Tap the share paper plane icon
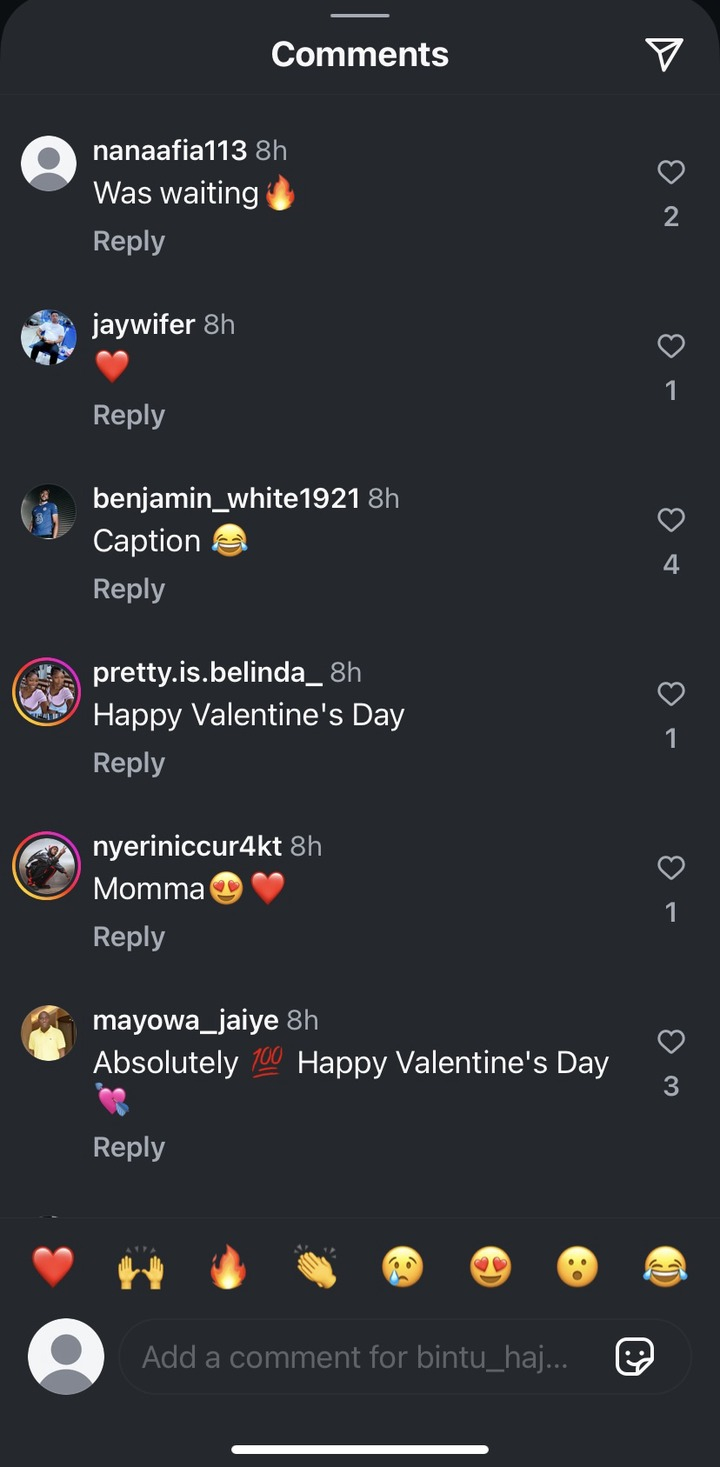 click(x=664, y=55)
